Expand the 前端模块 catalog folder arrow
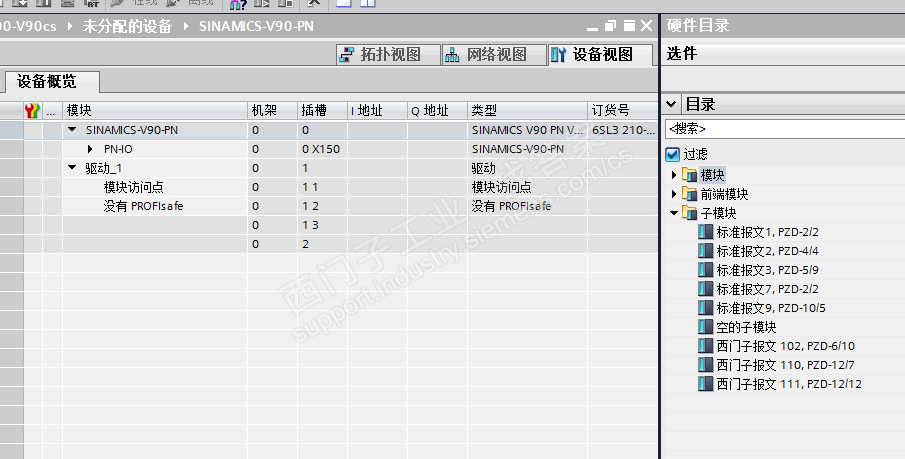 coord(674,194)
